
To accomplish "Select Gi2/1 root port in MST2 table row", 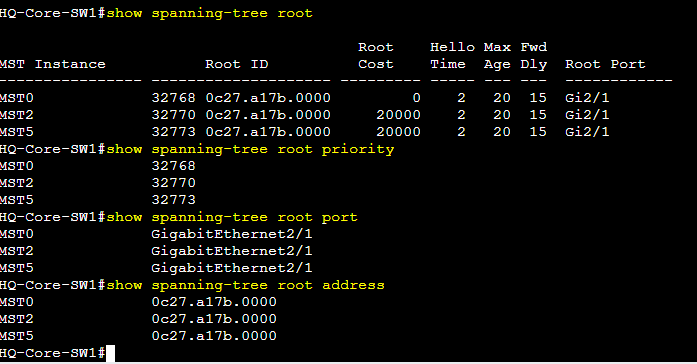I will coord(587,115).
